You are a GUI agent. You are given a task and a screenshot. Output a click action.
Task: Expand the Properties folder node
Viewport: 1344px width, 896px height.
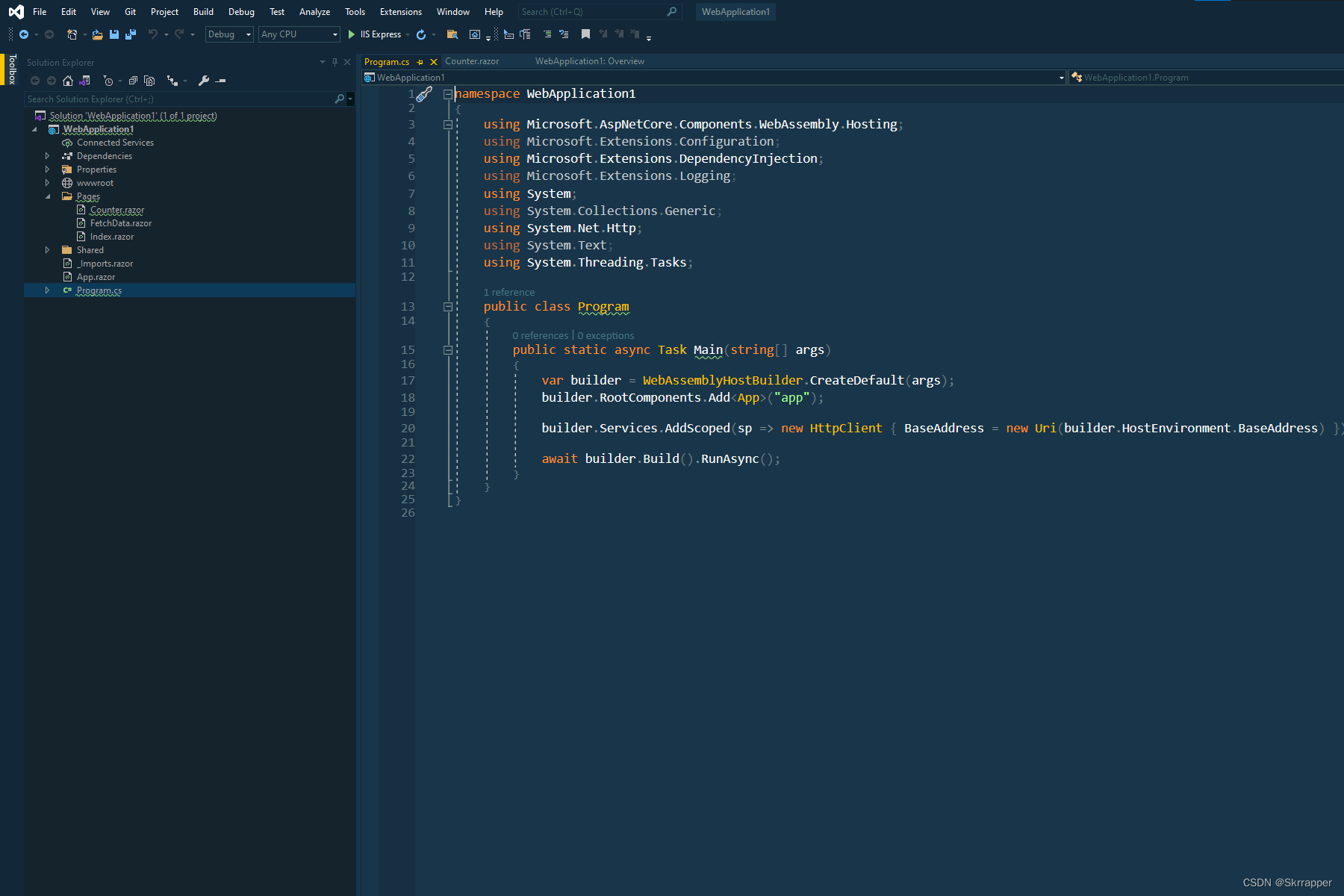point(47,169)
